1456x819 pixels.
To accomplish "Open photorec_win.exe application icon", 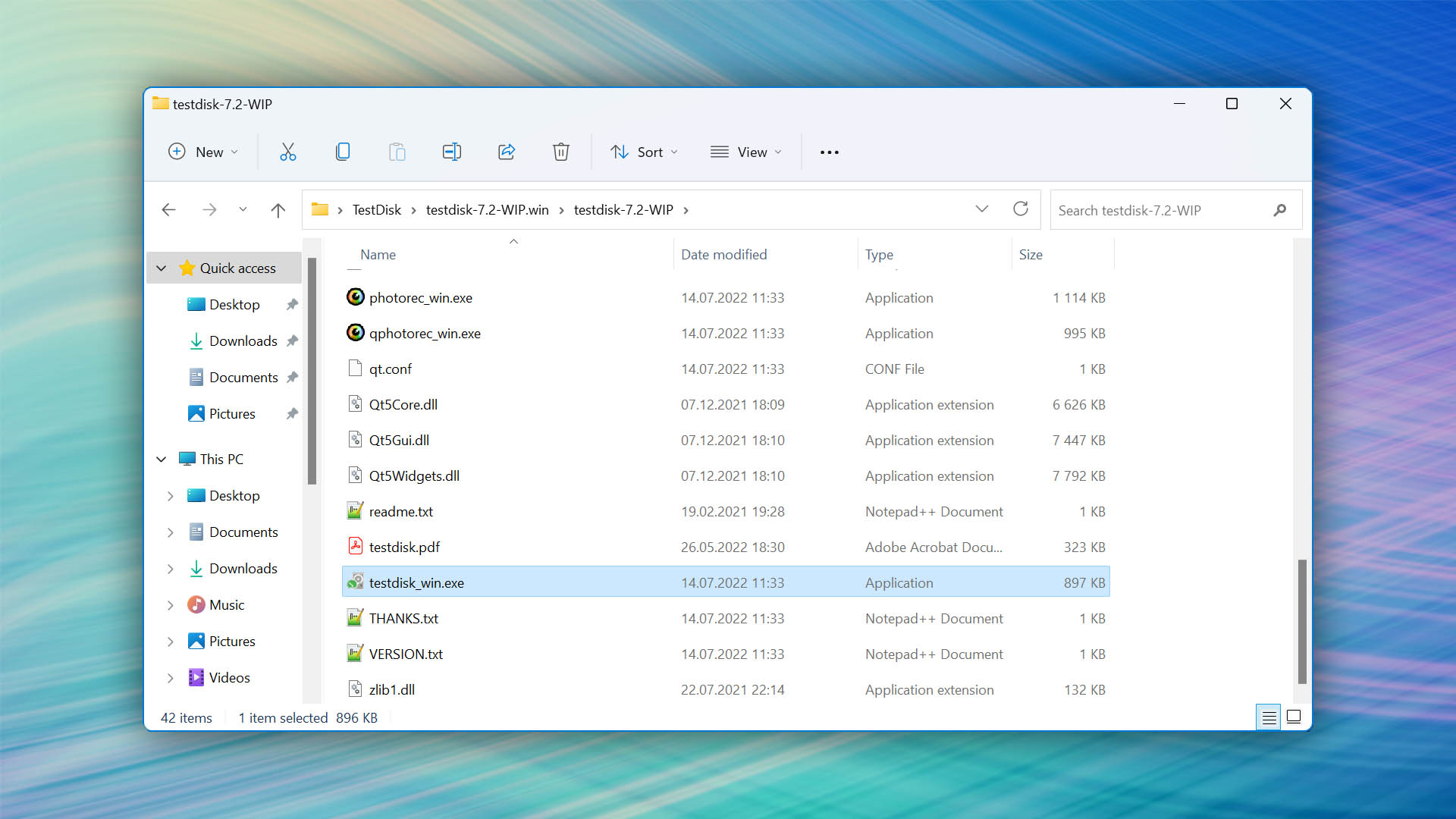I will click(x=355, y=297).
